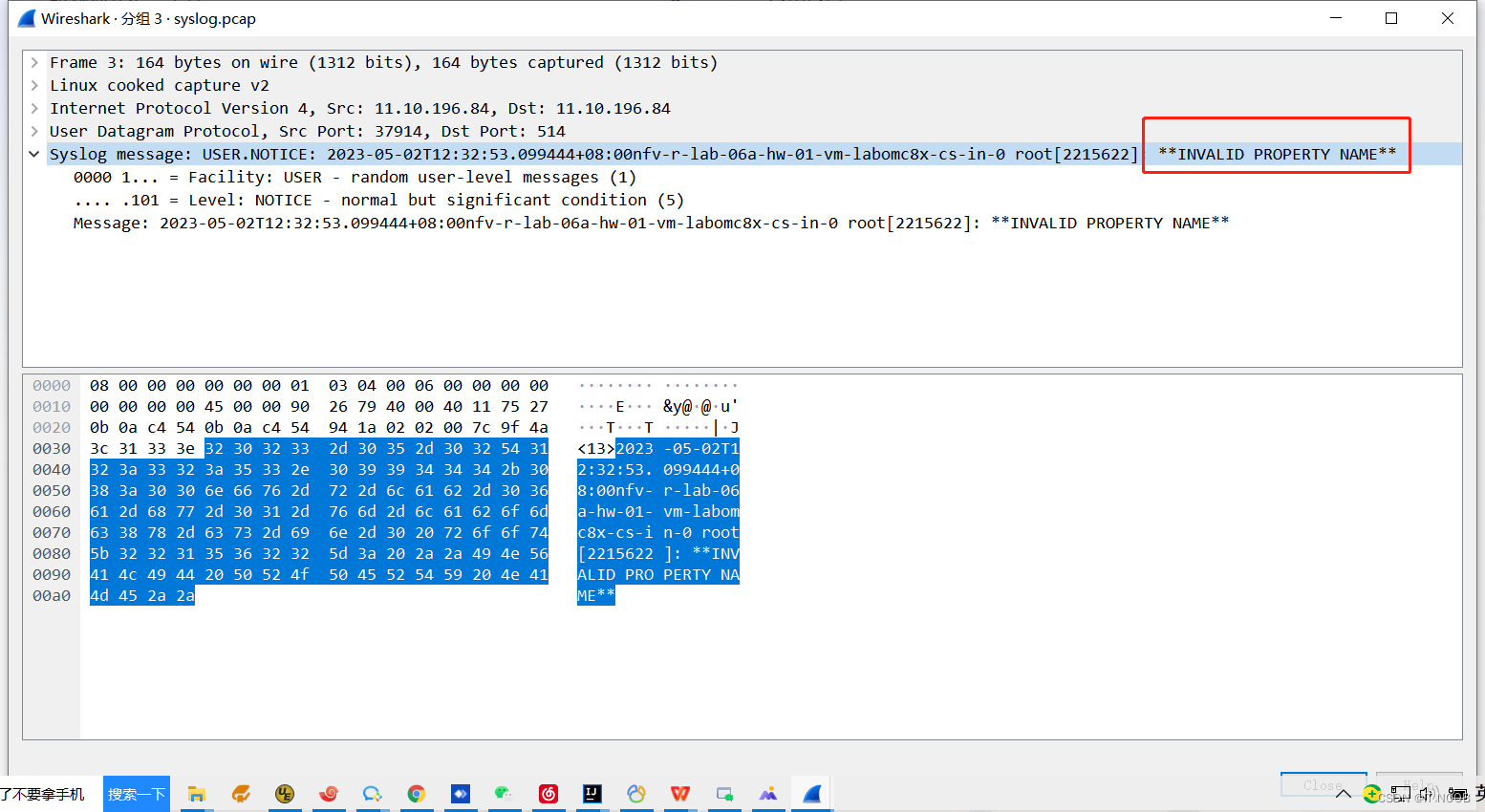Open UltraEdit from the taskbar
The image size is (1485, 812).
coord(285,794)
